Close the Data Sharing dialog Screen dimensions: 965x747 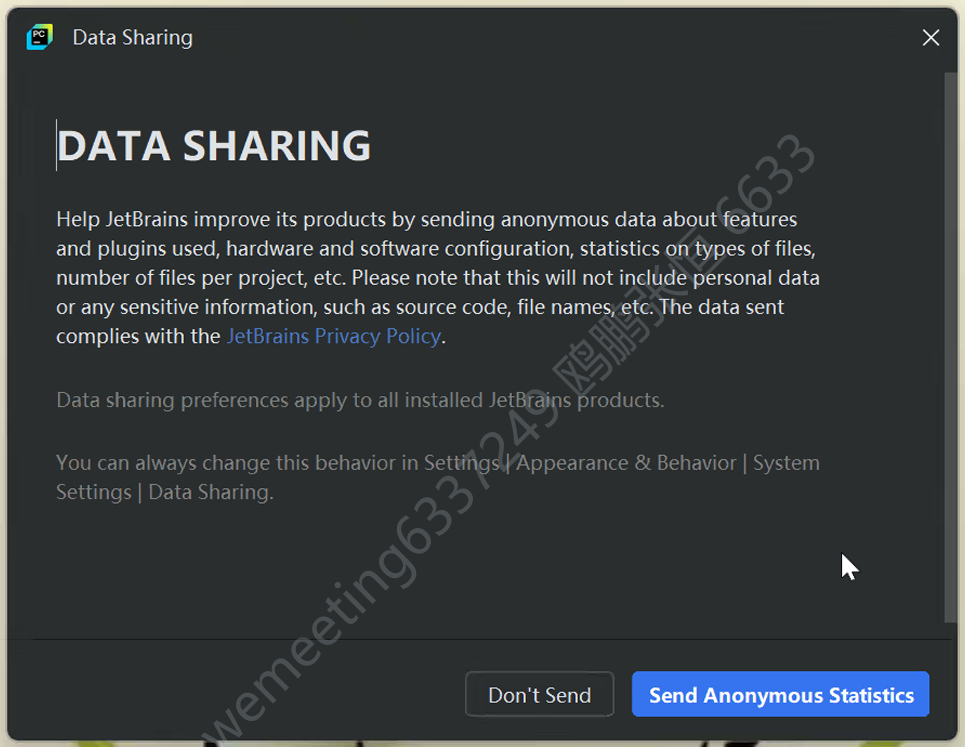click(x=930, y=38)
